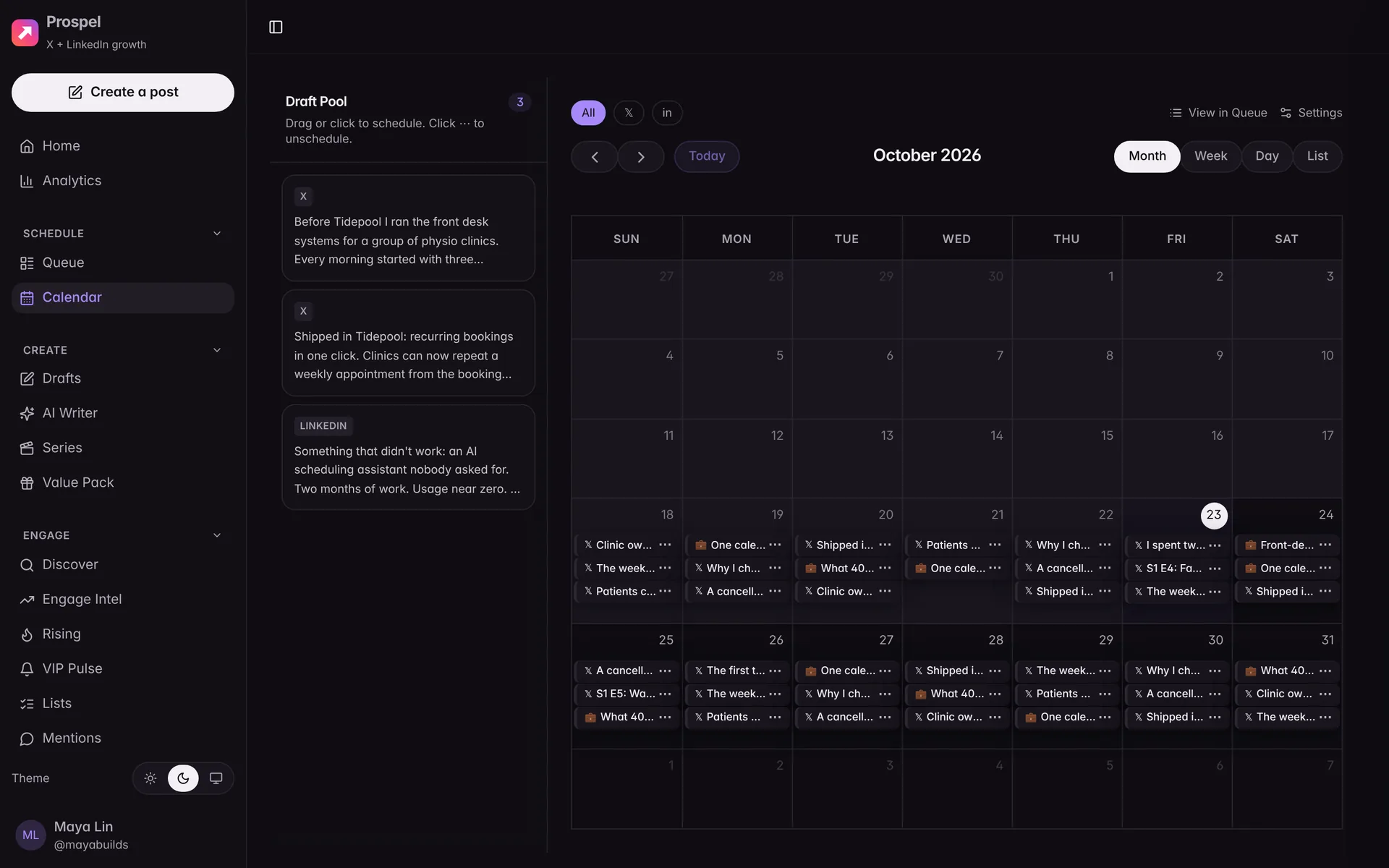Open Home from sidebar
Screen dimensions: 1389x868
123,146
